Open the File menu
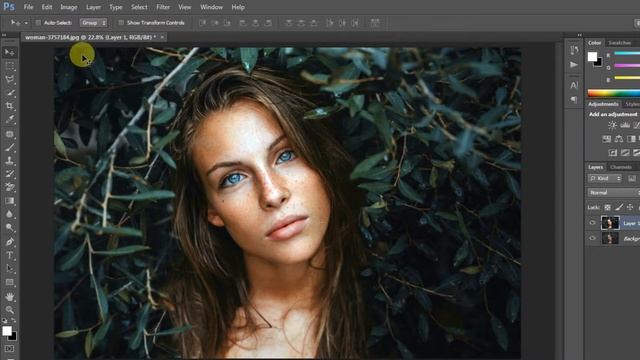 coord(29,7)
